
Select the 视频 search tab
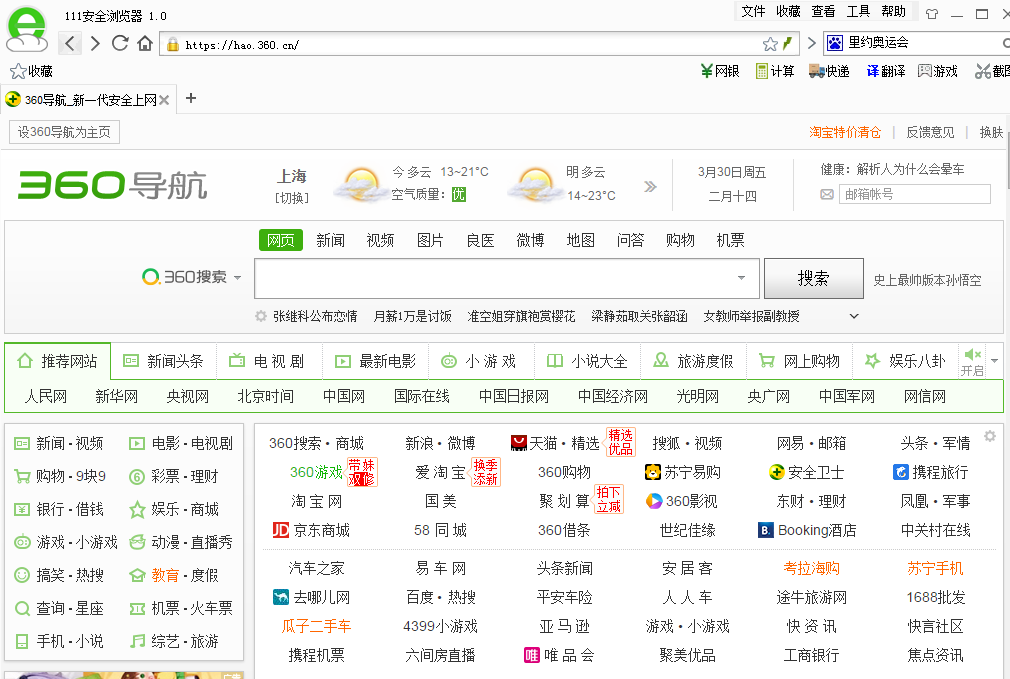tap(380, 240)
